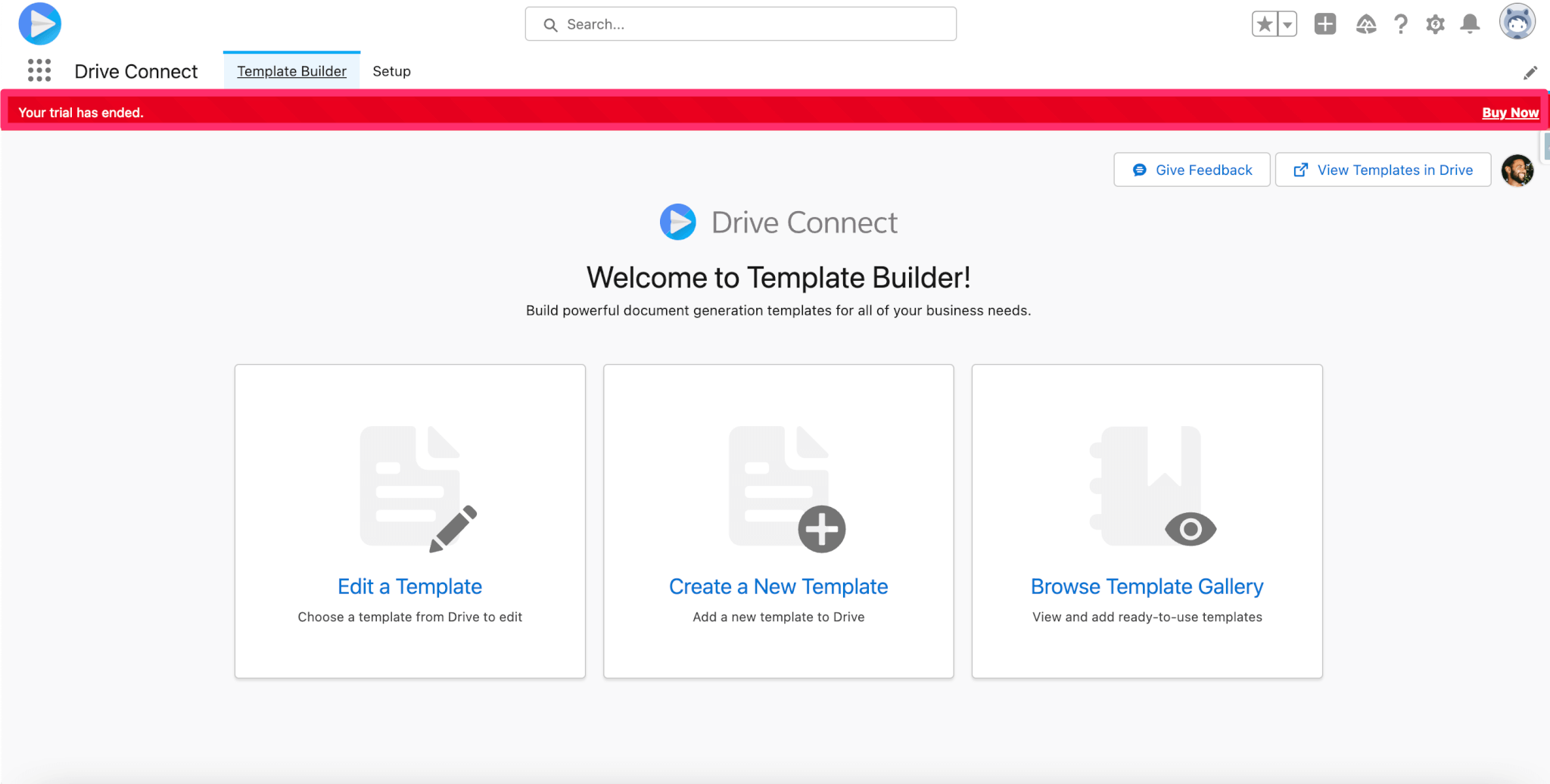Click 'Choose a template from Drive to edit' text

410,617
